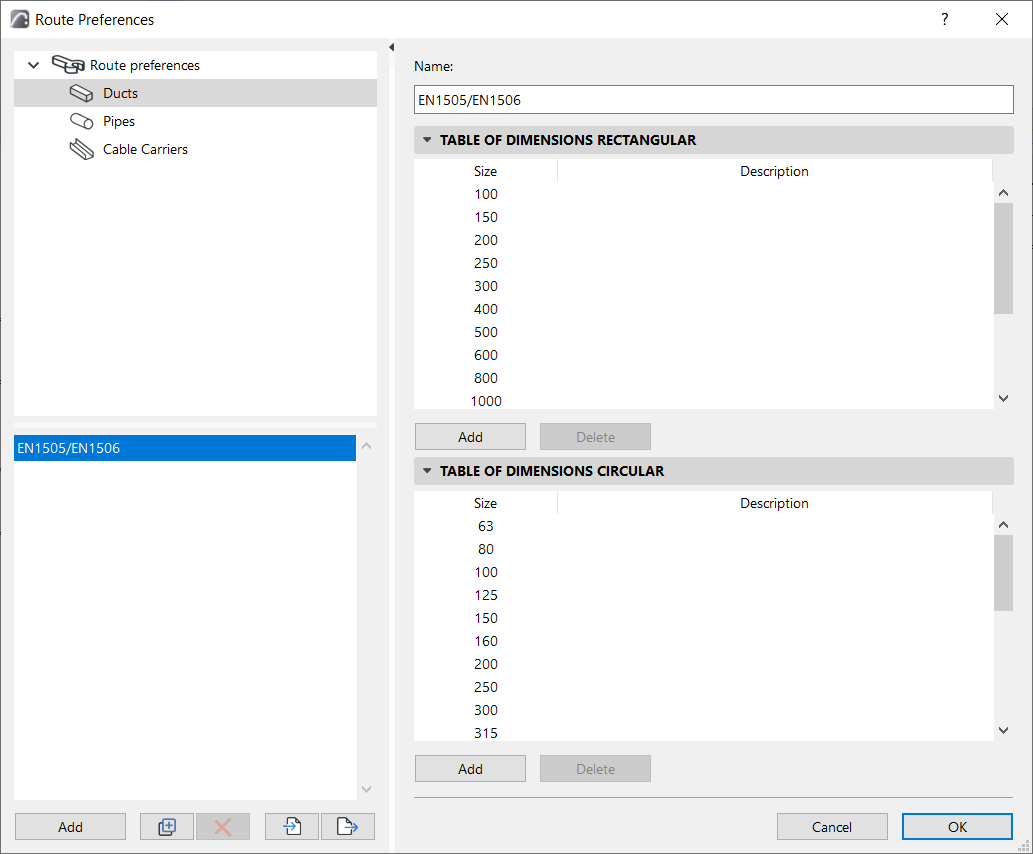1033x854 pixels.
Task: Click circular table Description column header
Action: (775, 503)
